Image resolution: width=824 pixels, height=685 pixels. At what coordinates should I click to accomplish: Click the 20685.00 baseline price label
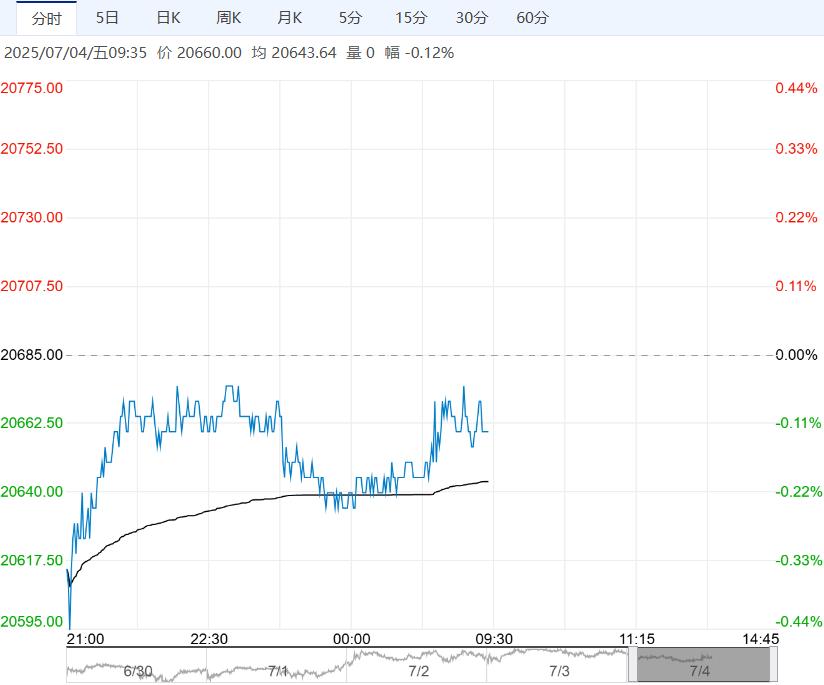point(32,355)
